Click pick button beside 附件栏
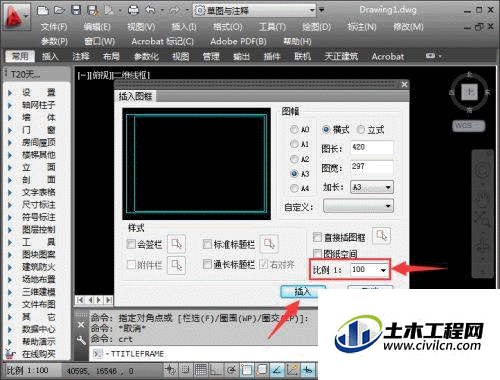This screenshot has width=500, height=380. pyautogui.click(x=176, y=265)
